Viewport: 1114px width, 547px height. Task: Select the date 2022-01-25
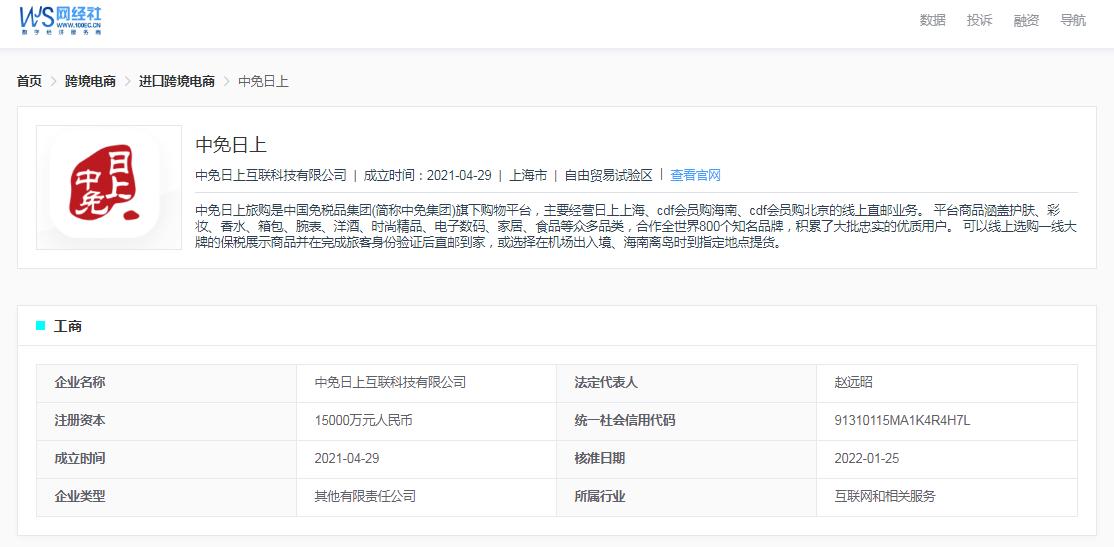click(867, 459)
